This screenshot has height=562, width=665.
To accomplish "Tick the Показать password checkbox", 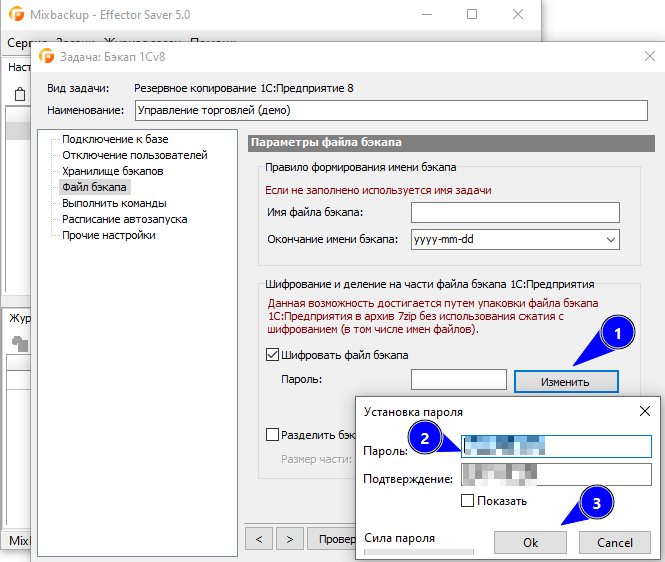I will point(467,500).
